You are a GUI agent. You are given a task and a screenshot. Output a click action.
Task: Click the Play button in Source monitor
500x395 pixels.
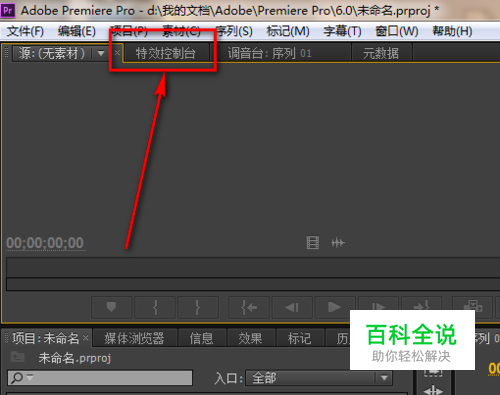point(335,307)
